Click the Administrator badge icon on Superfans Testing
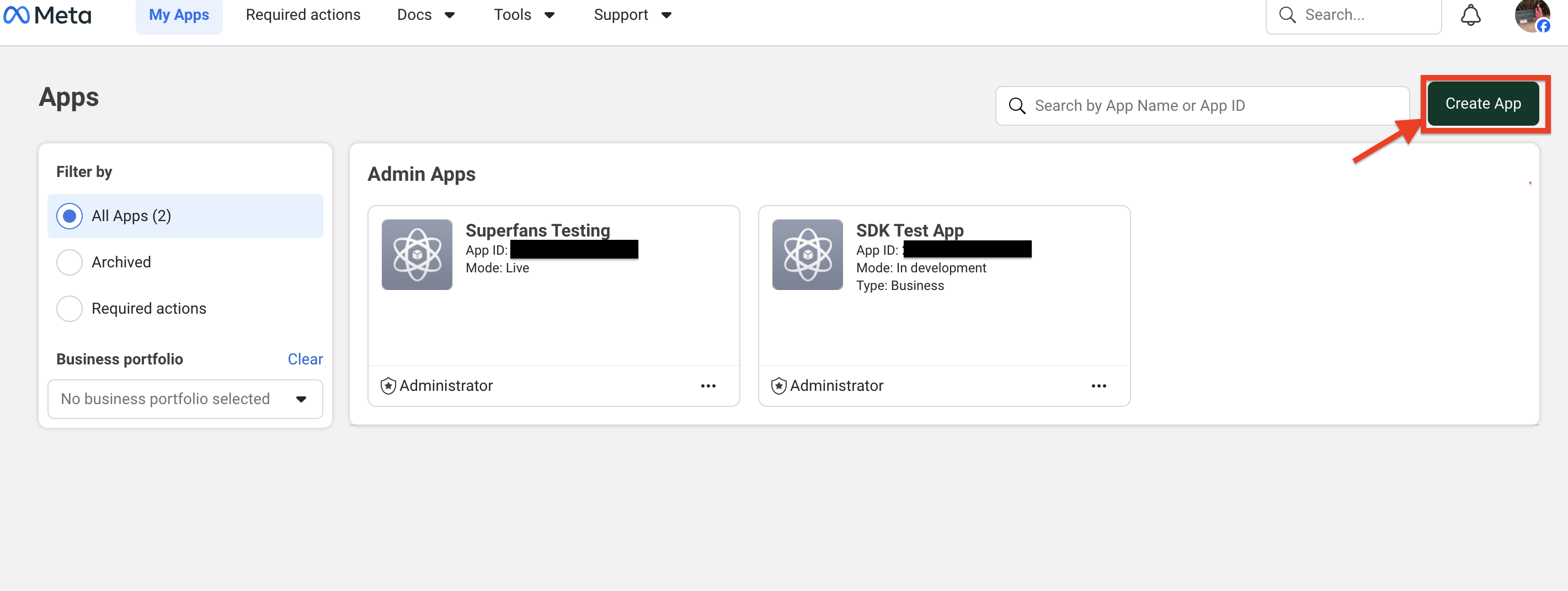 388,386
